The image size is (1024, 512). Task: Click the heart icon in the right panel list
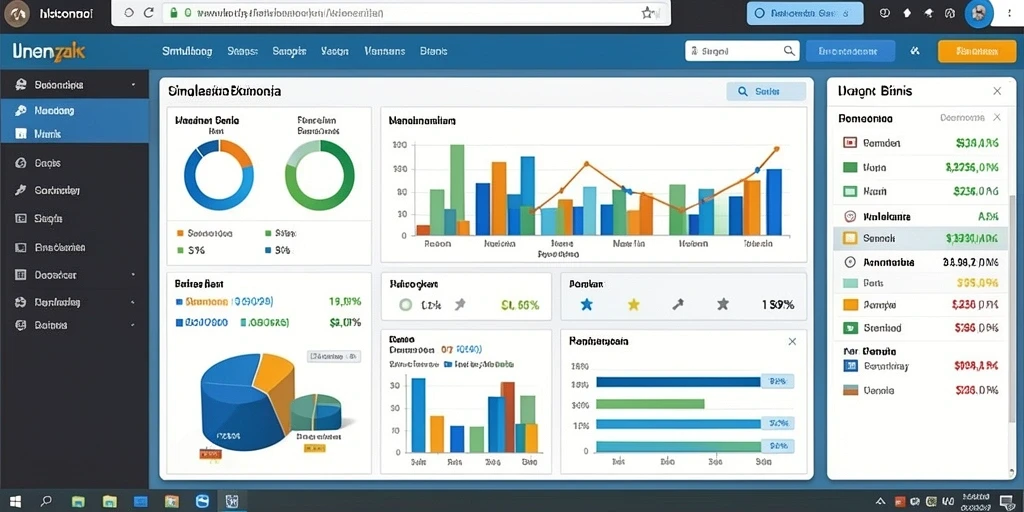pos(850,216)
